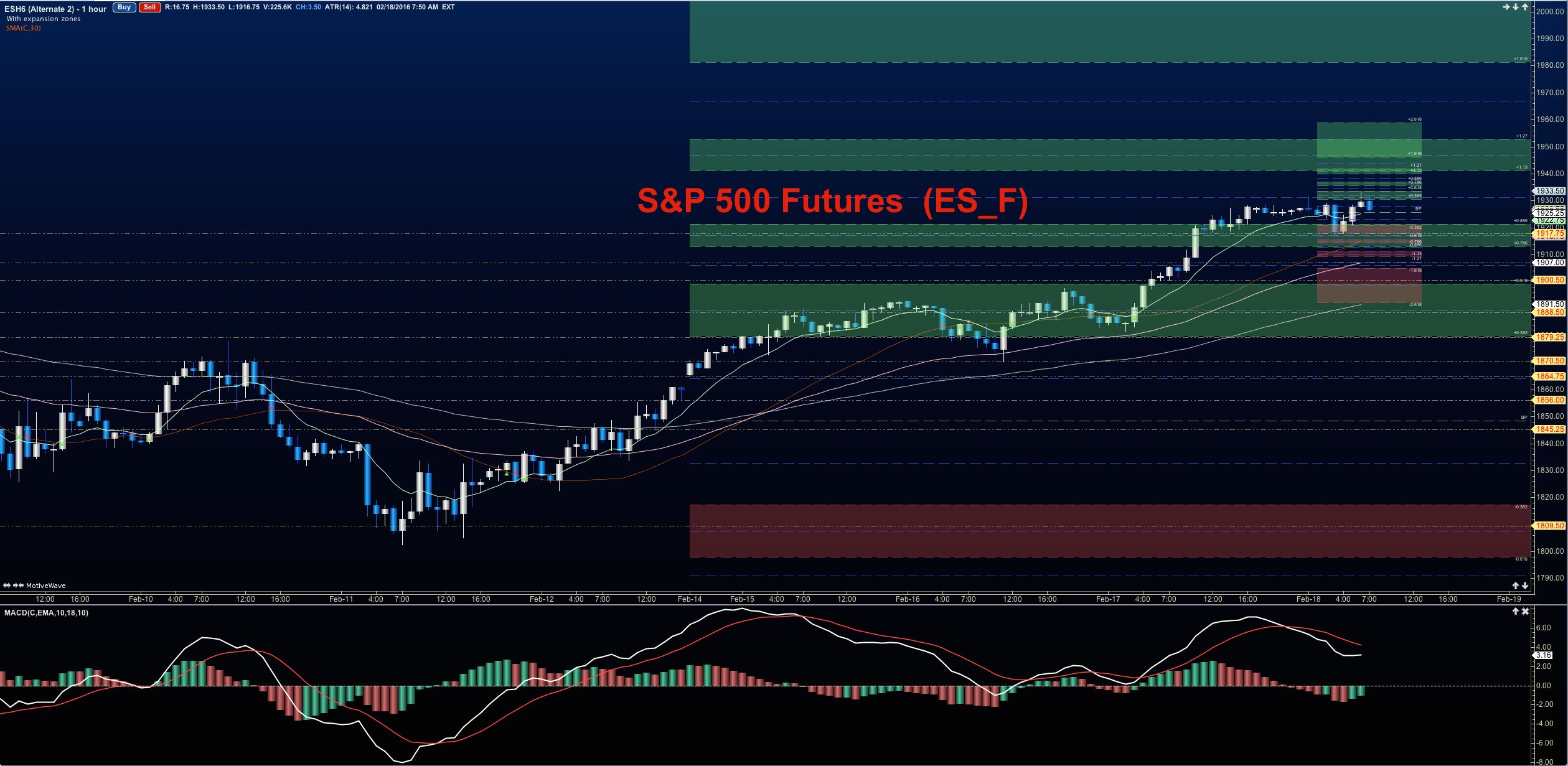Click the Feb-19 date on time axis
Image resolution: width=1568 pixels, height=766 pixels.
tap(1509, 599)
